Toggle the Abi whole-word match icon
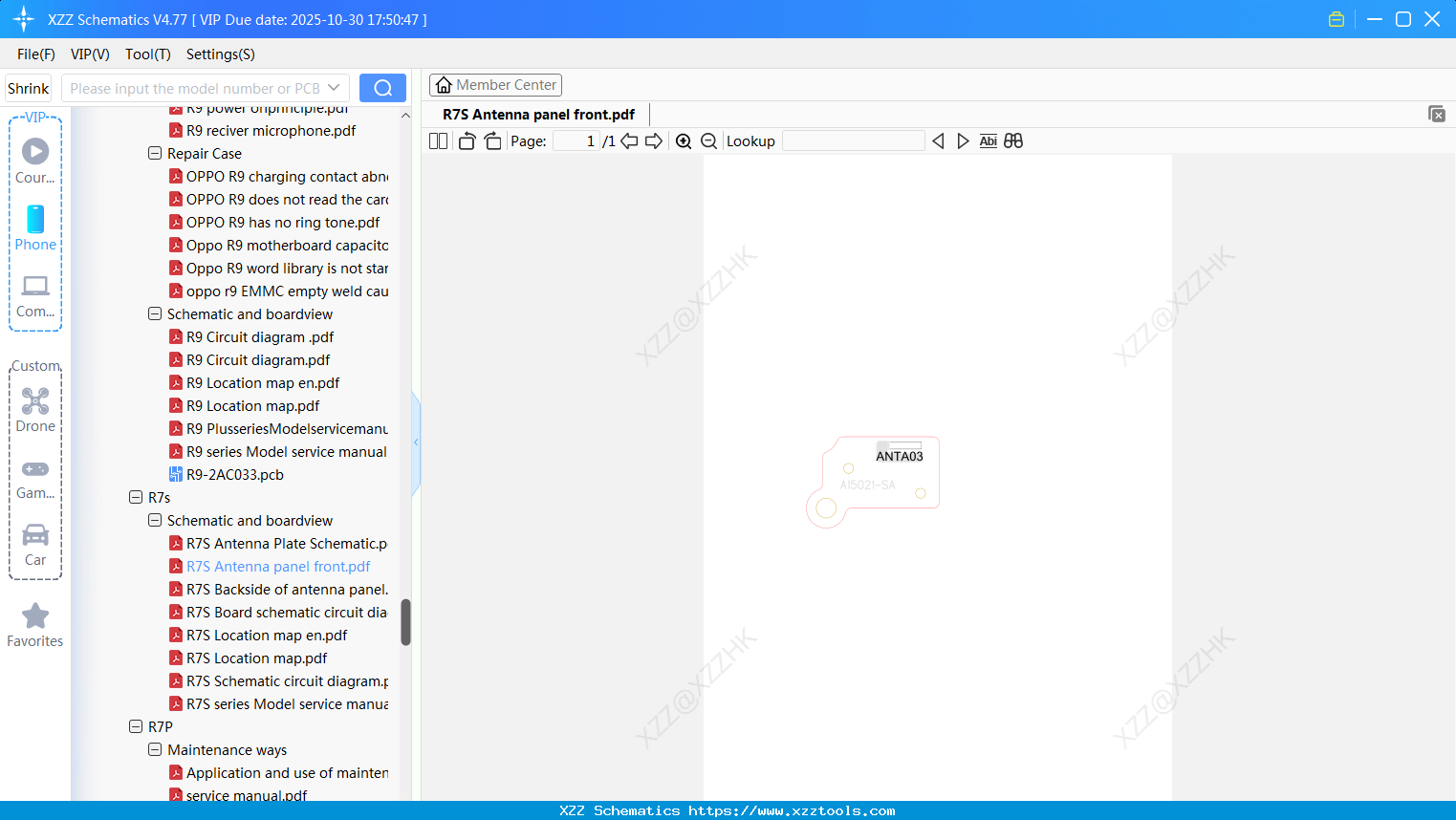Image resolution: width=1456 pixels, height=820 pixels. point(989,141)
